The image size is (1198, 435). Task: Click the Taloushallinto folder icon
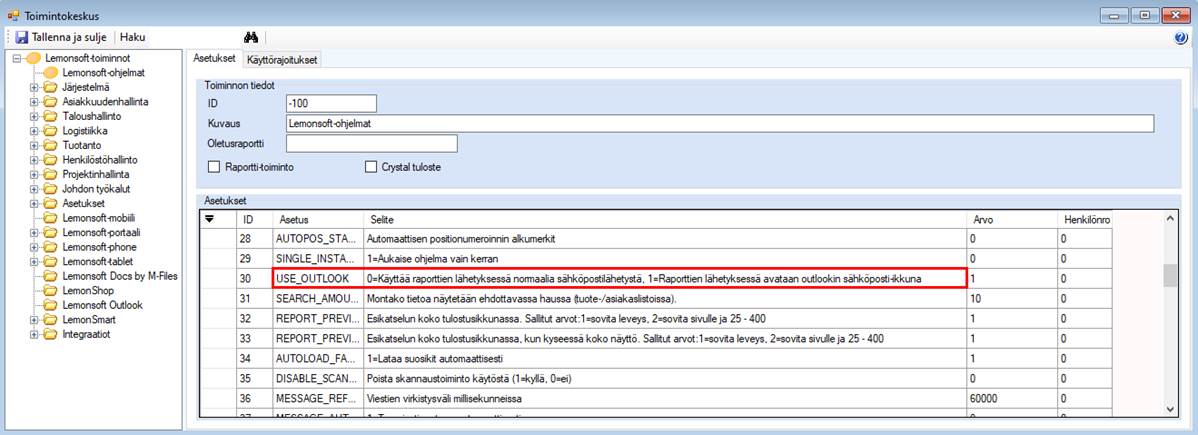tap(50, 116)
